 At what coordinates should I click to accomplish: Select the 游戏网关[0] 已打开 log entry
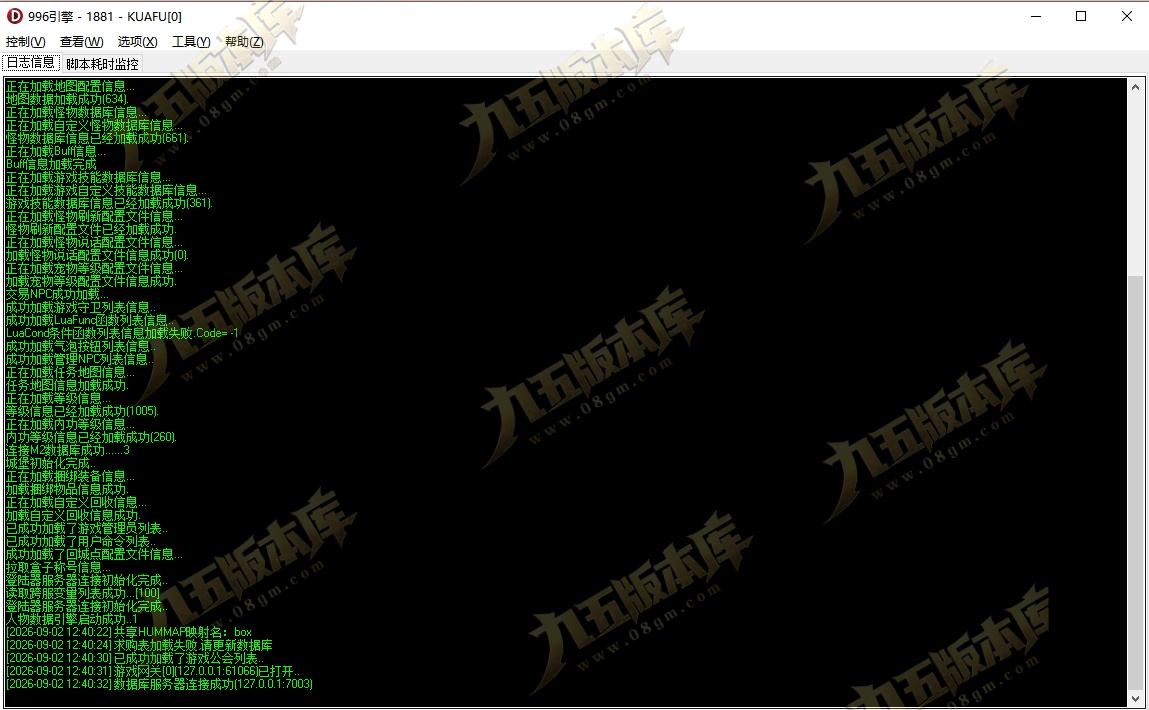pos(152,671)
